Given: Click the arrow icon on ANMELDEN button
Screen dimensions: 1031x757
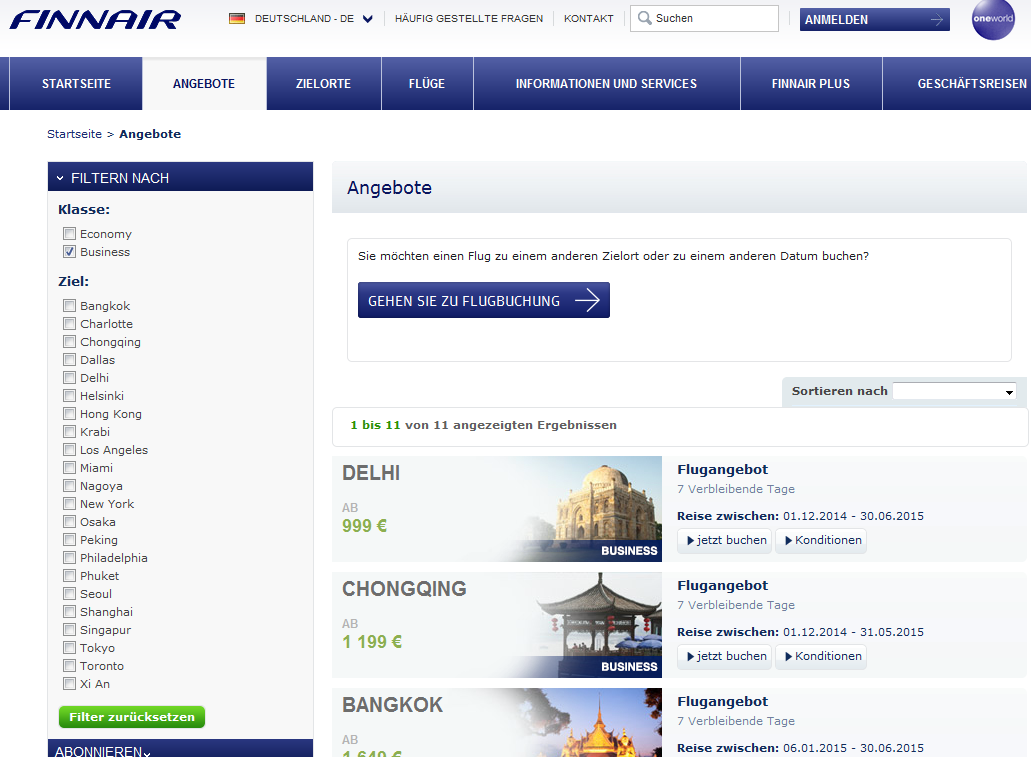Looking at the screenshot, I should pyautogui.click(x=935, y=19).
